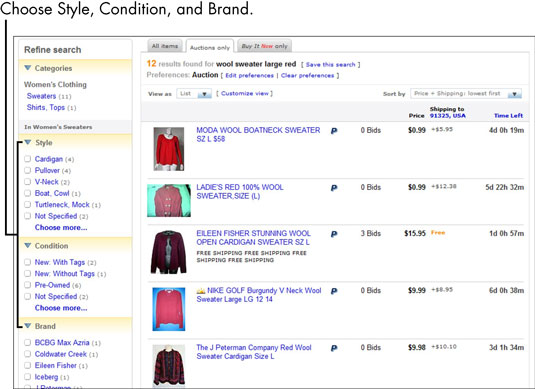Image resolution: width=535 pixels, height=389 pixels.
Task: Check BCBG Max Azria brand box
Action: click(x=28, y=342)
